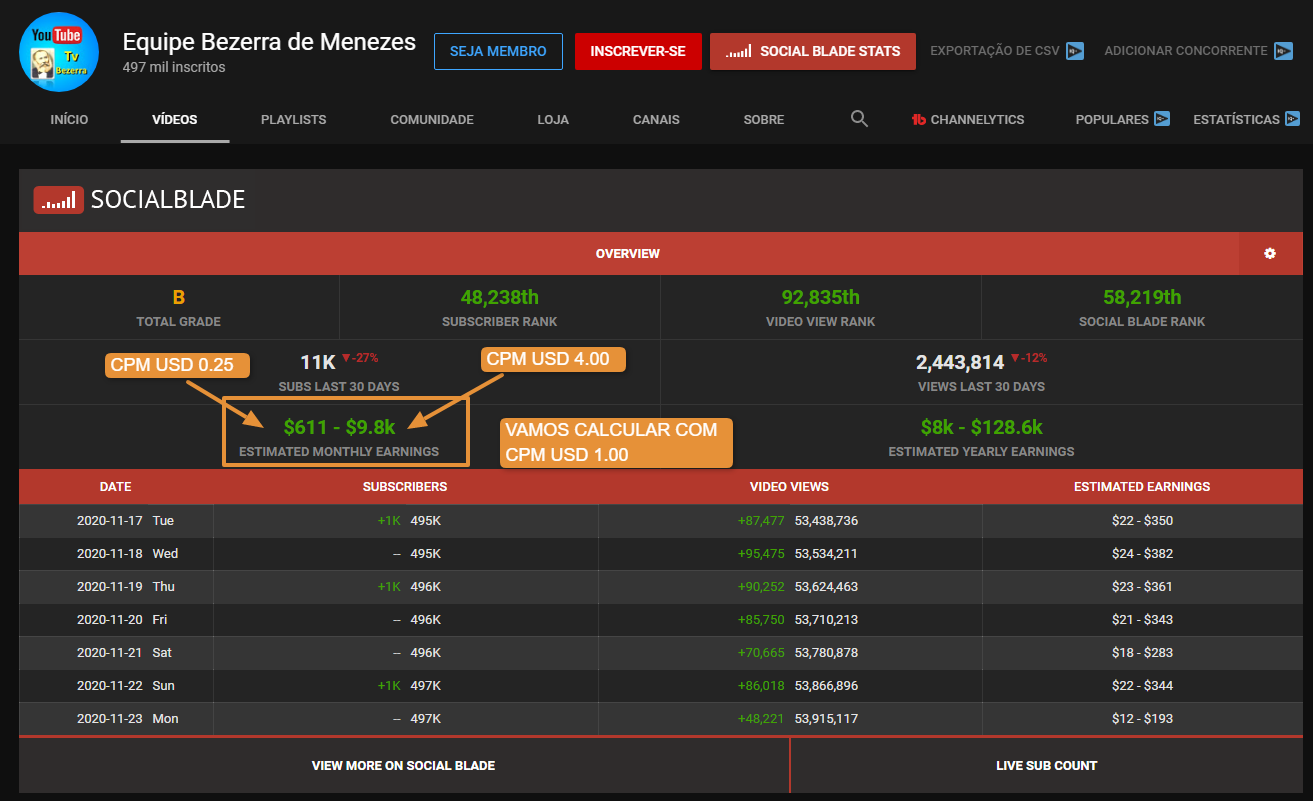Open the SOBRE tab

[764, 119]
